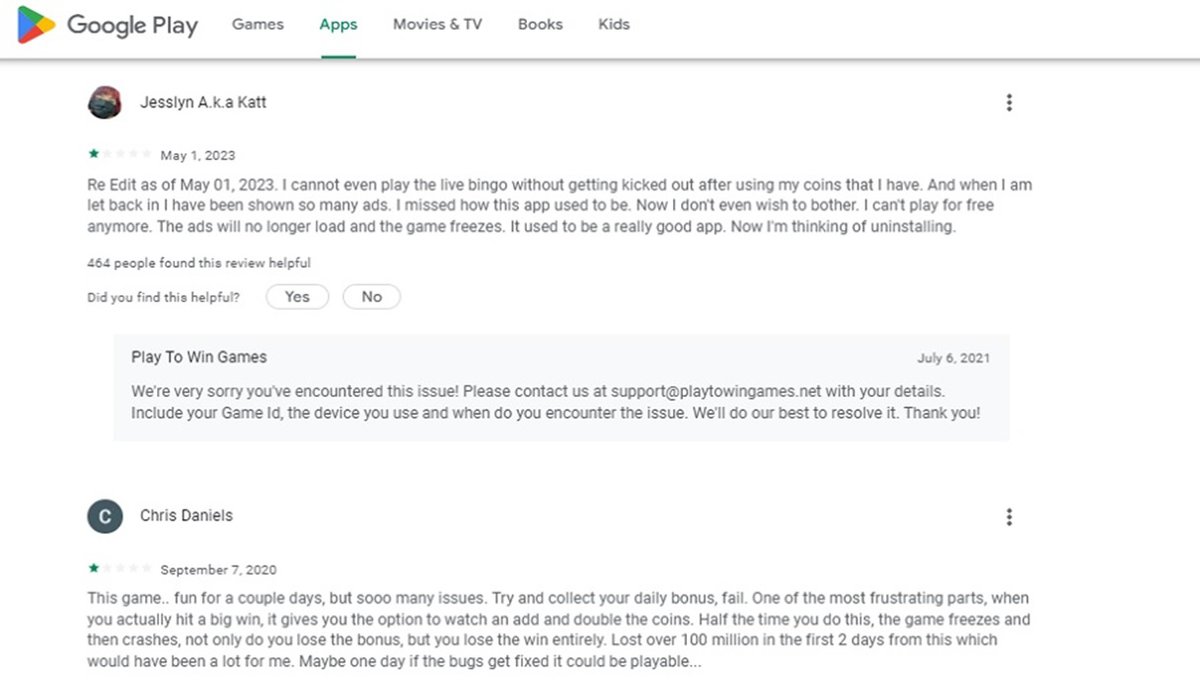Go to the Movies & TV tab
This screenshot has width=1200, height=687.
(437, 24)
